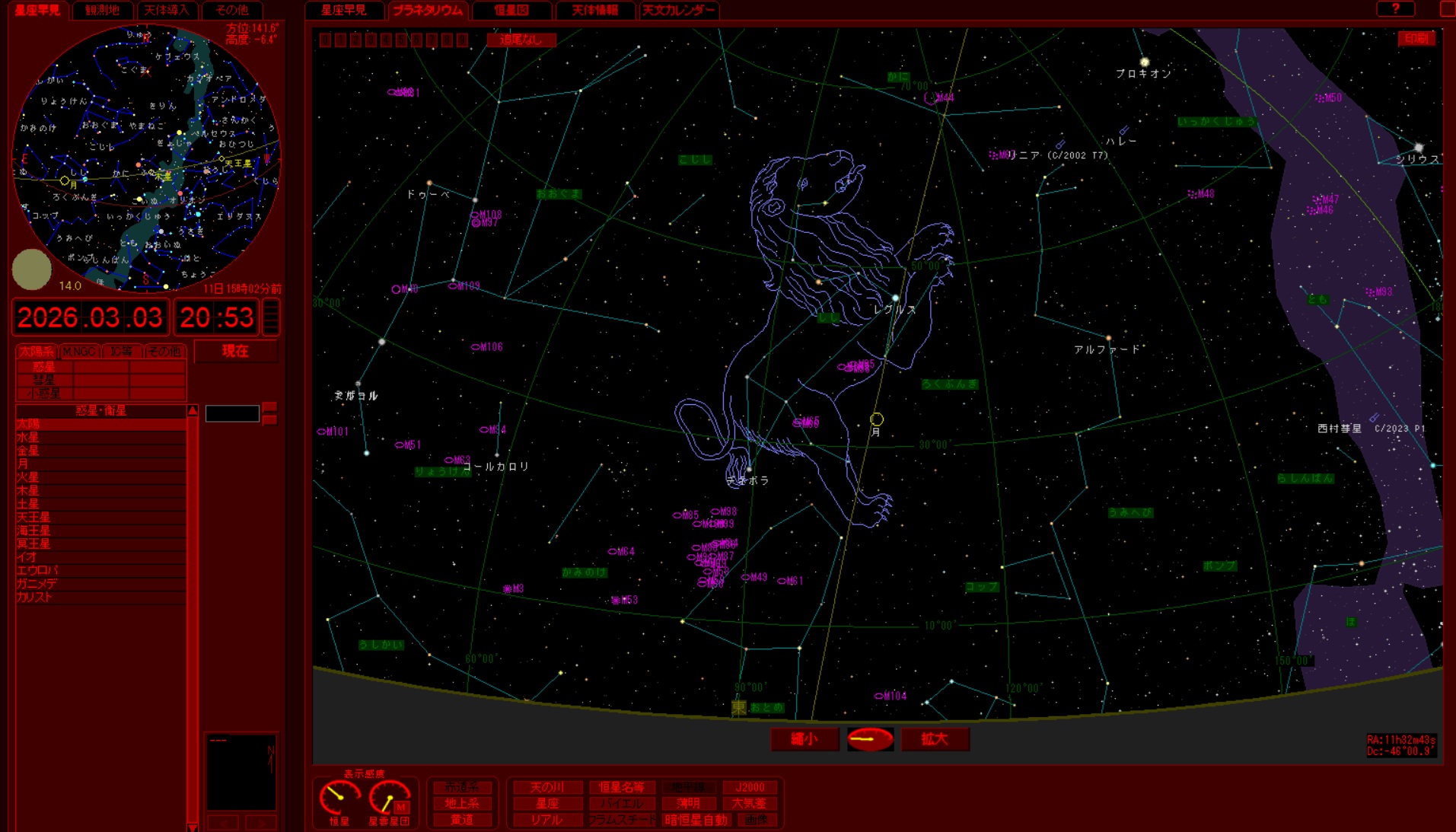This screenshot has width=1456, height=832.
Task: Click the star magnitude sensitivity dial
Action: [x=339, y=798]
